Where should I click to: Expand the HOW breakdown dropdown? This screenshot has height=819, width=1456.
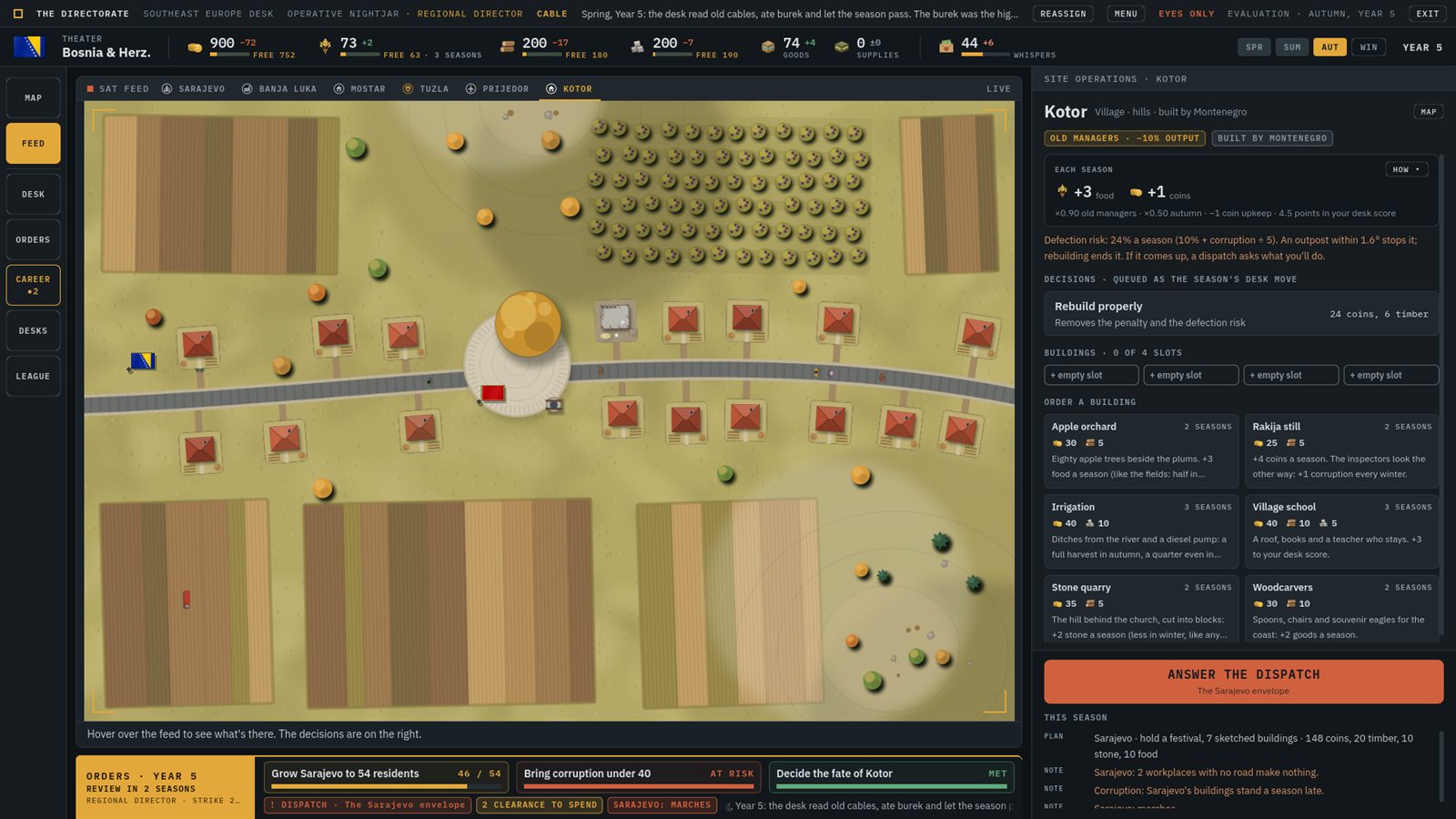1406,169
